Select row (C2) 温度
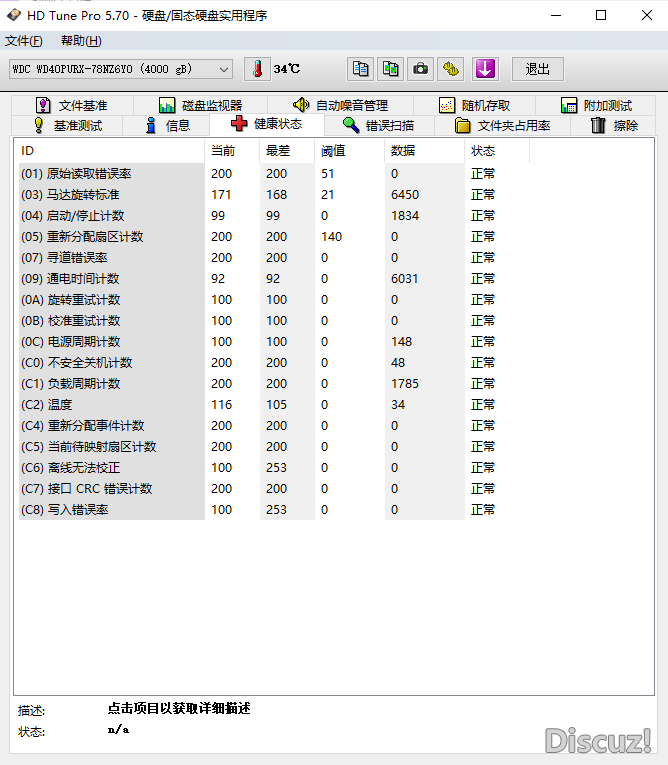 coord(274,404)
